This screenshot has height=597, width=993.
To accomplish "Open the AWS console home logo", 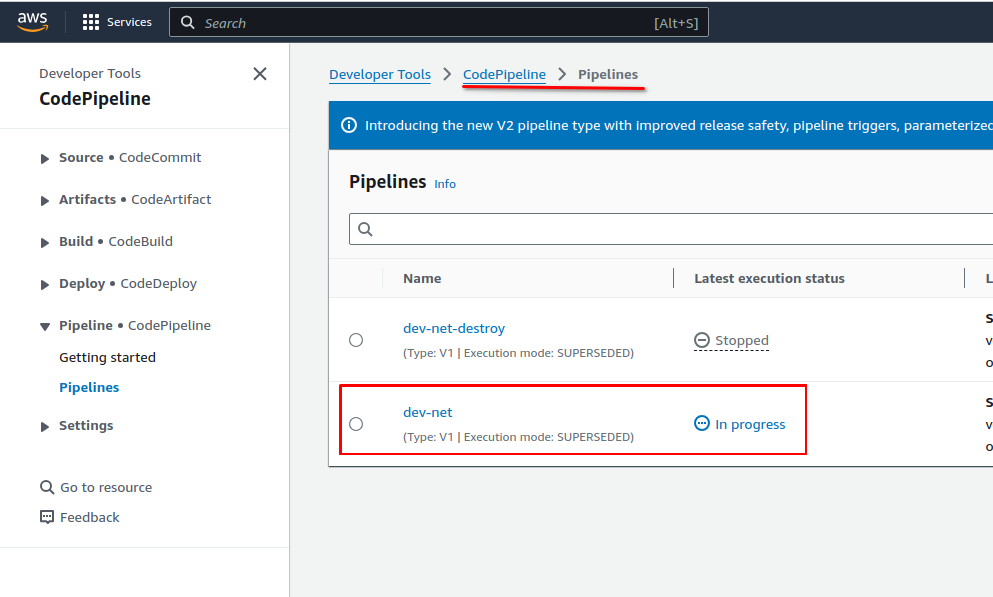I will click(x=32, y=22).
